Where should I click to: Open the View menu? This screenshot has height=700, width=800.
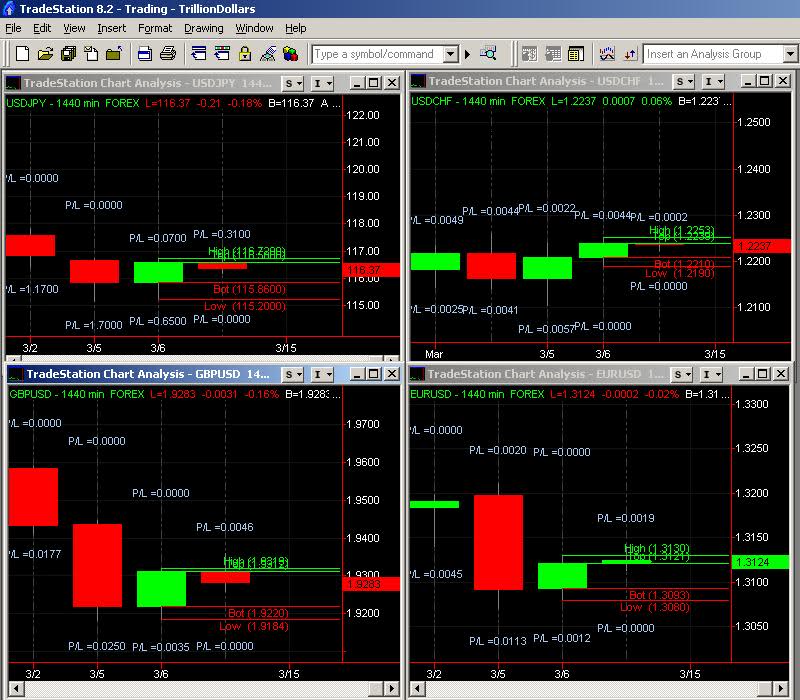74,28
